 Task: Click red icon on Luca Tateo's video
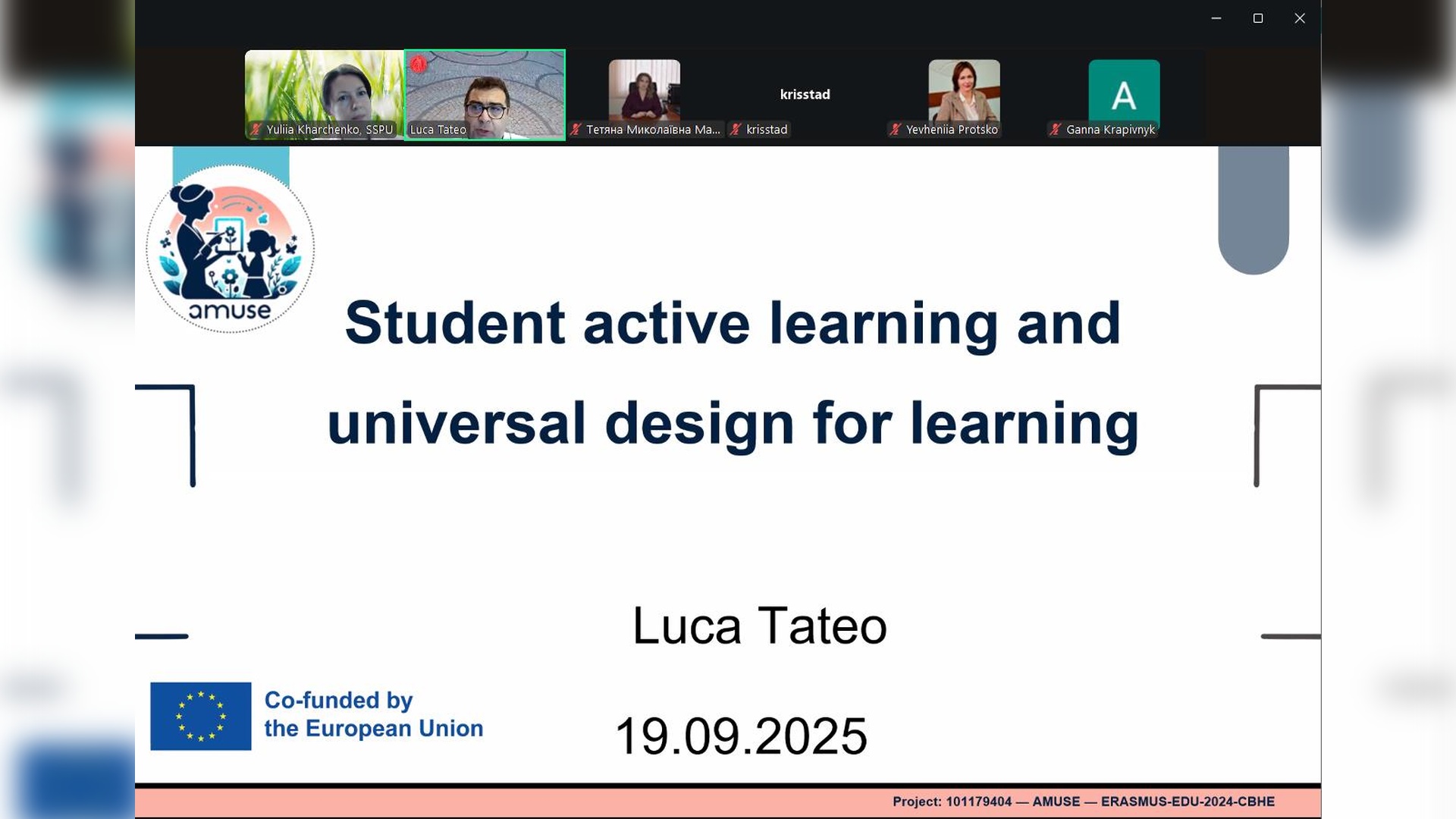tap(419, 64)
